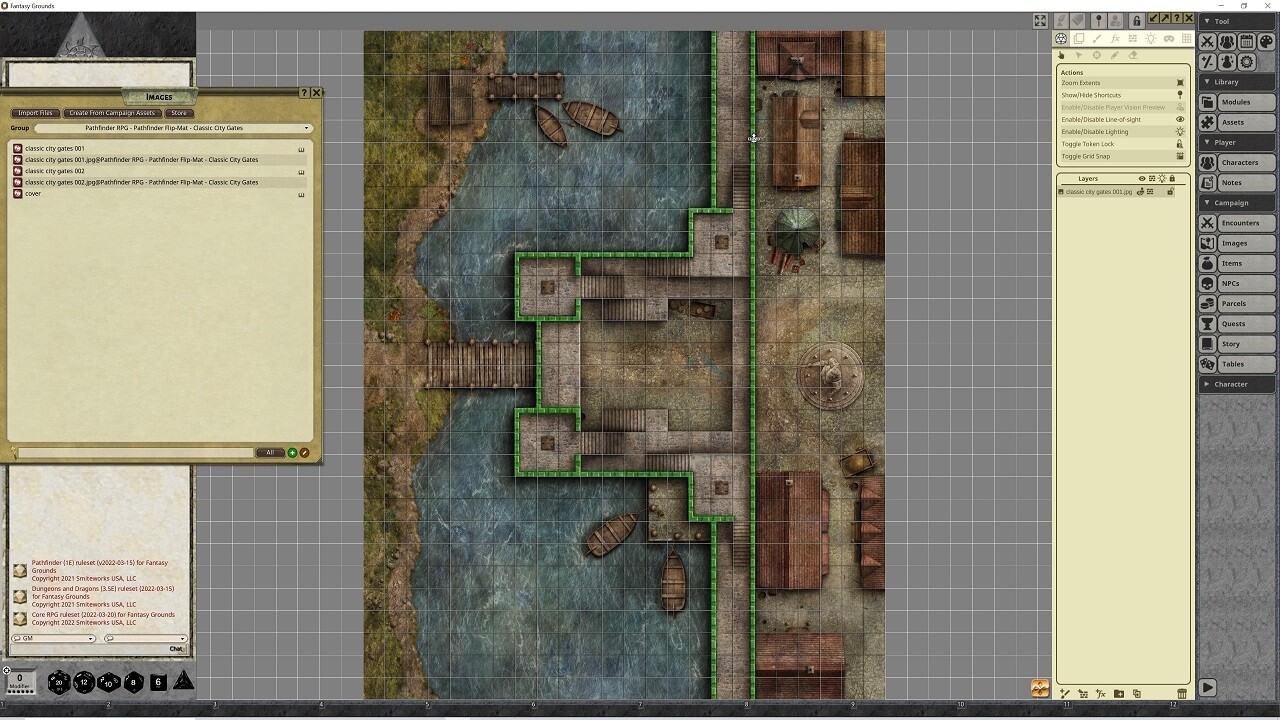Roll the d20 die in the dice tray
The height and width of the screenshot is (720, 1280).
point(58,682)
